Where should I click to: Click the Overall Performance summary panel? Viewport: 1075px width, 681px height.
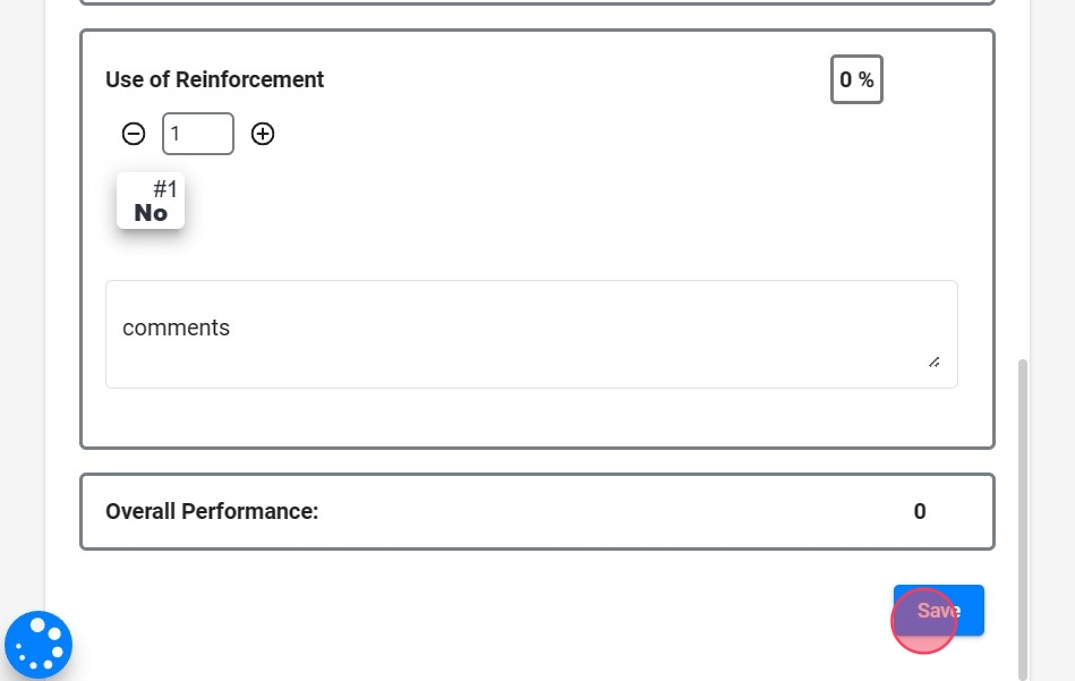click(600, 512)
